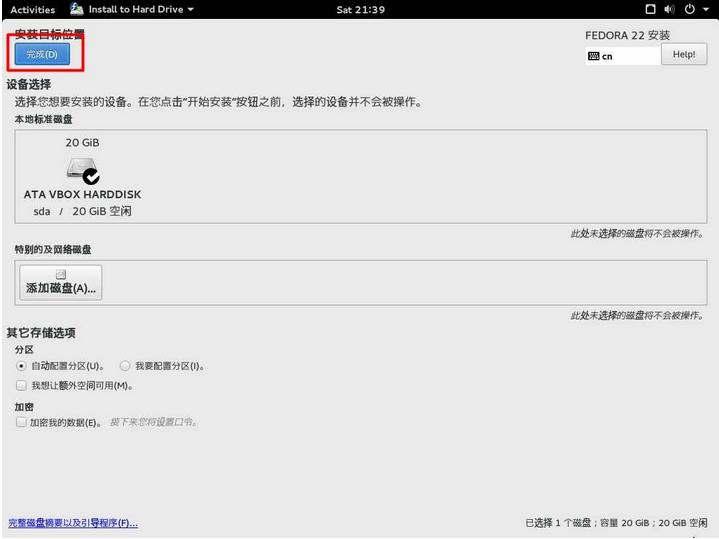Click the 'sda / 20 GiB 空闲' disk label
Image resolution: width=719 pixels, height=539 pixels.
click(83, 211)
